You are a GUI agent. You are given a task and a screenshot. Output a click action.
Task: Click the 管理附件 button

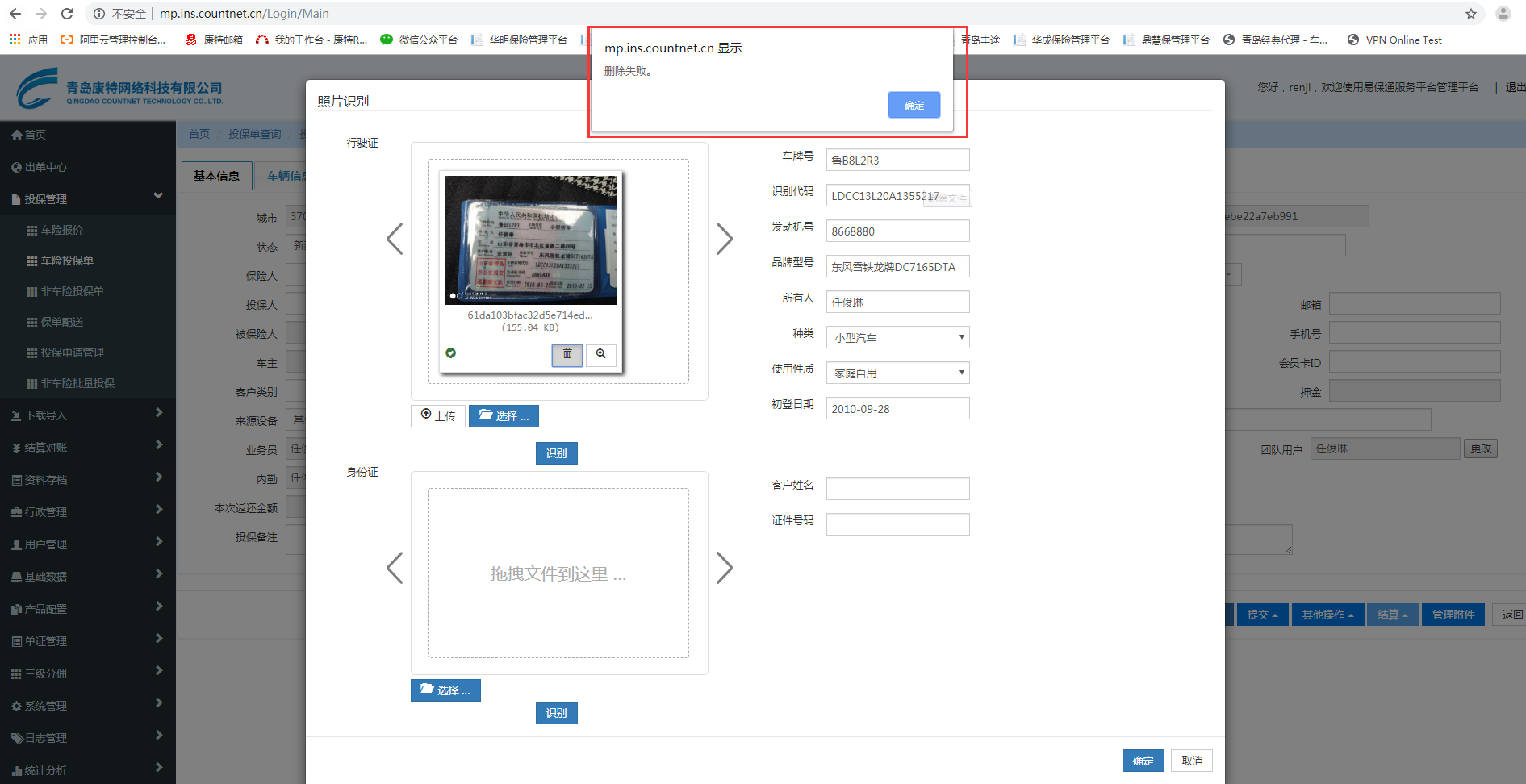1453,615
